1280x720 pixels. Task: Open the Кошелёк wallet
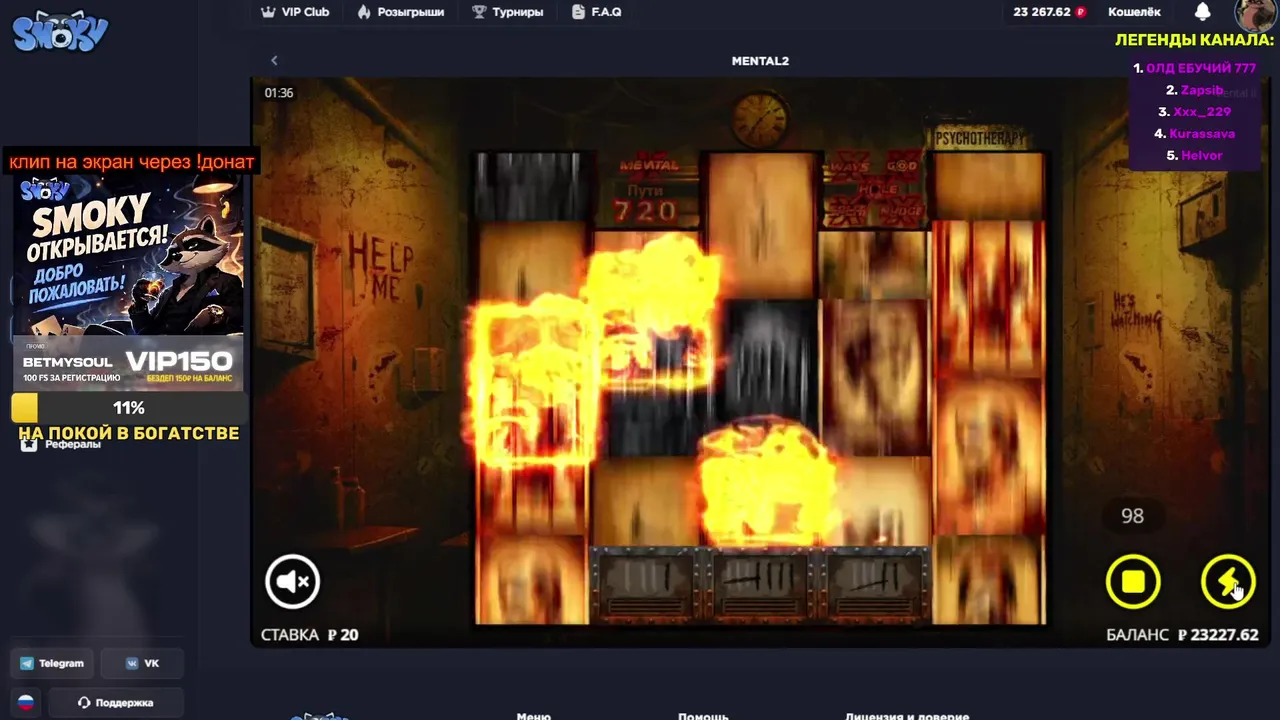pos(1134,12)
